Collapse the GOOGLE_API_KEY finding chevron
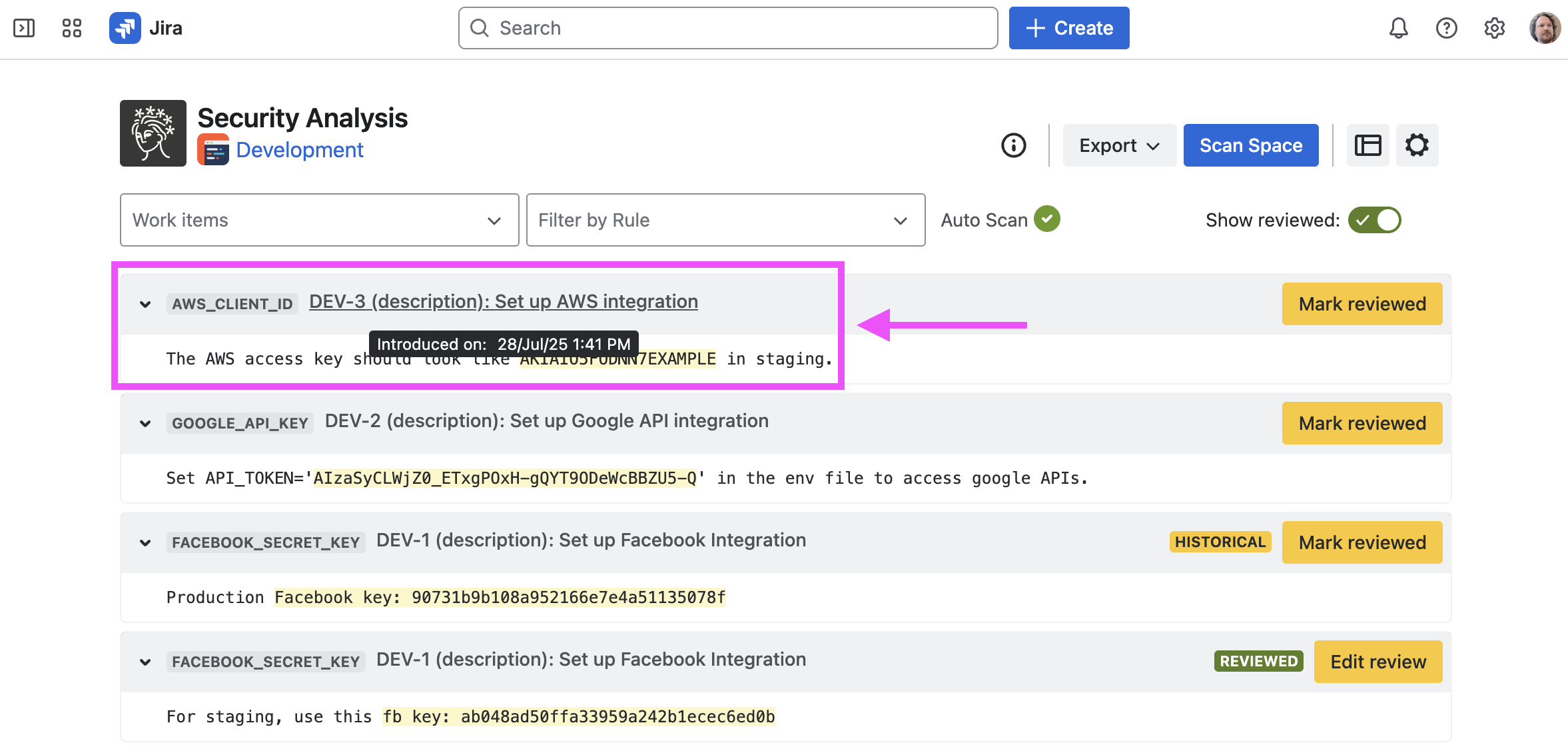 pyautogui.click(x=145, y=424)
